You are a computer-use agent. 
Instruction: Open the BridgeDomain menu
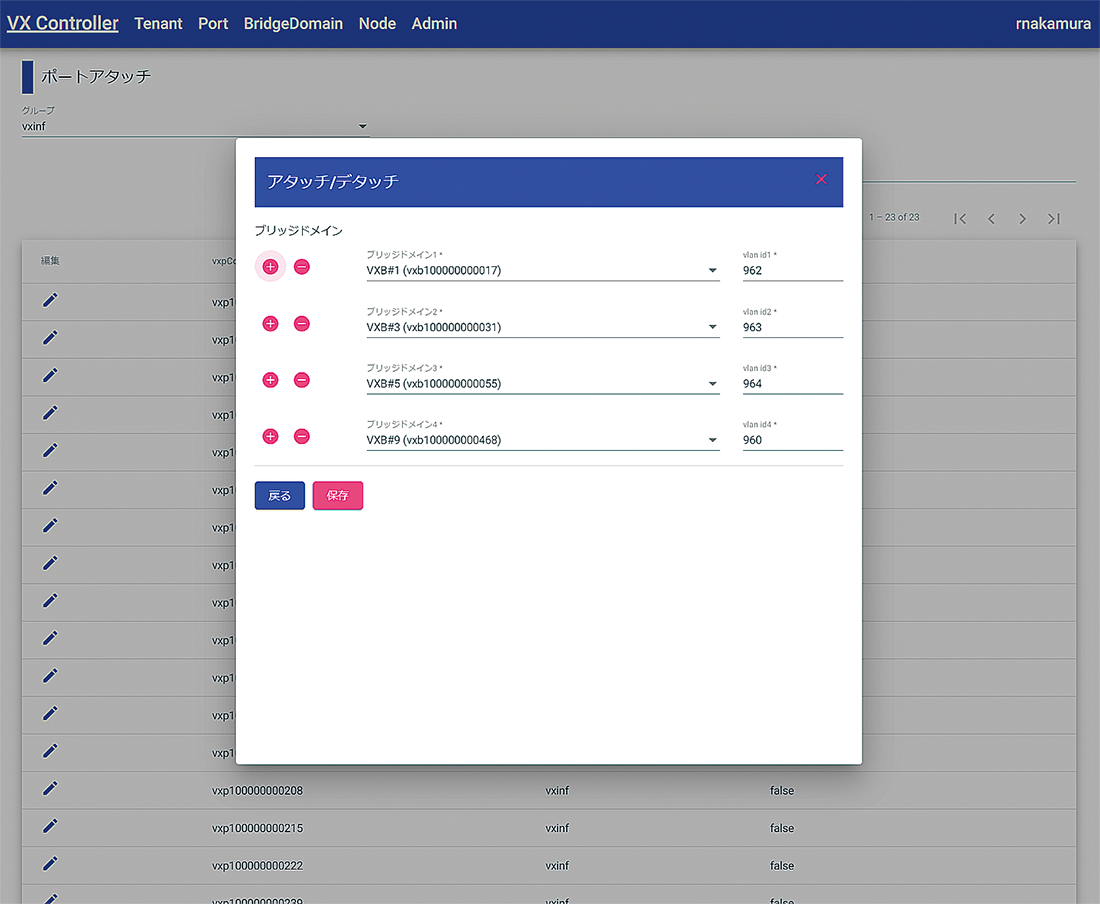pyautogui.click(x=293, y=23)
